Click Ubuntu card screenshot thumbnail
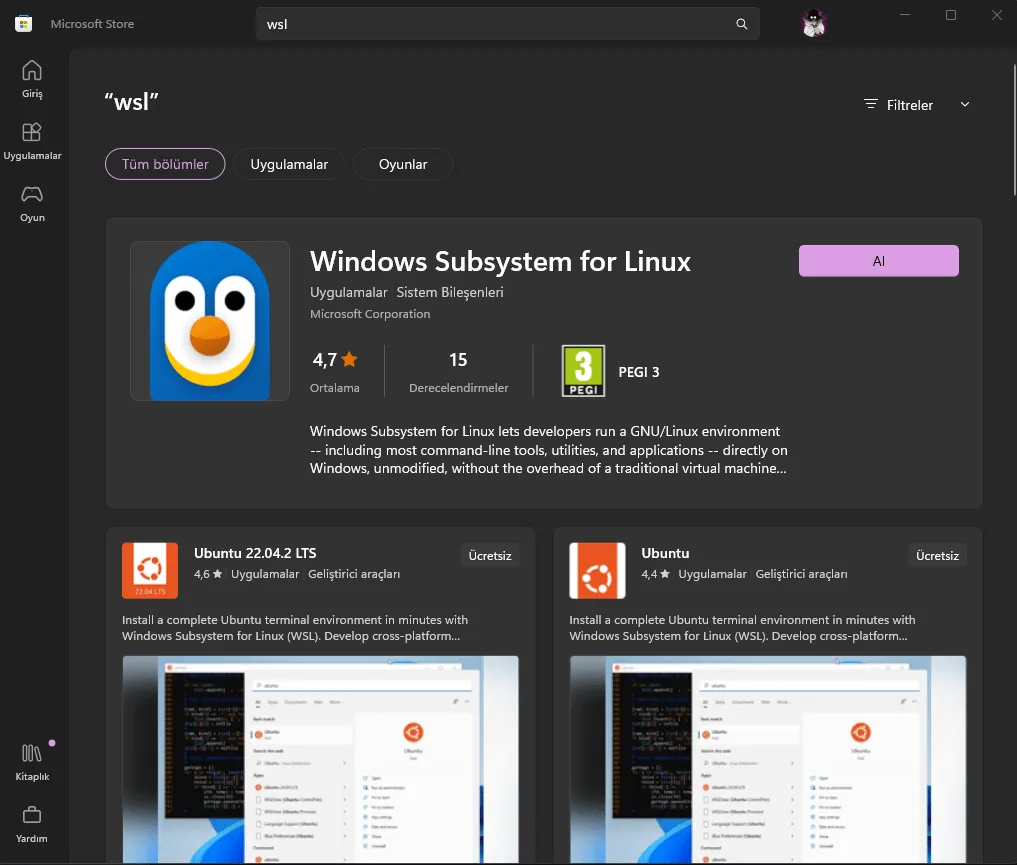 [x=768, y=759]
